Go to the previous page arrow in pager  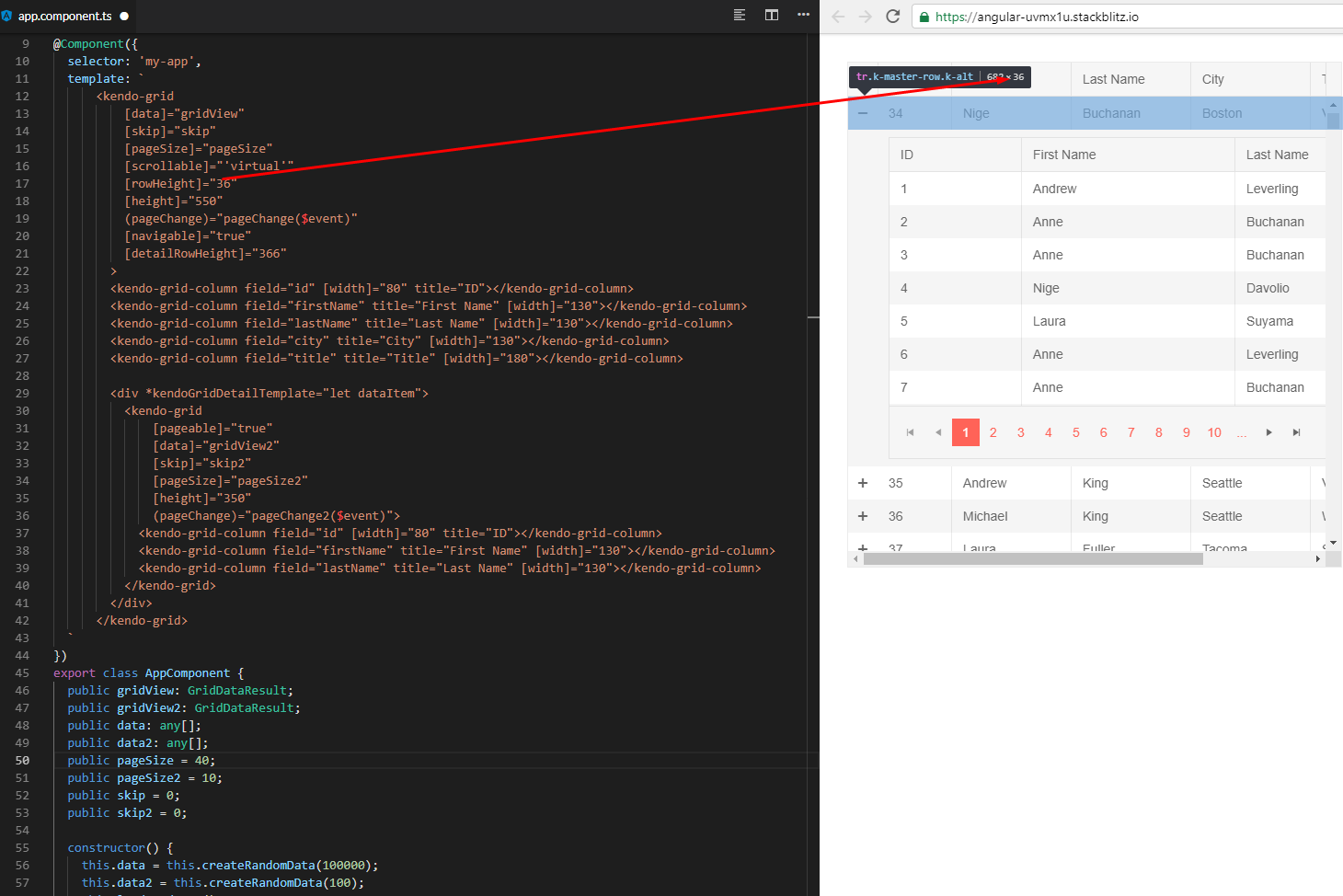pos(937,431)
